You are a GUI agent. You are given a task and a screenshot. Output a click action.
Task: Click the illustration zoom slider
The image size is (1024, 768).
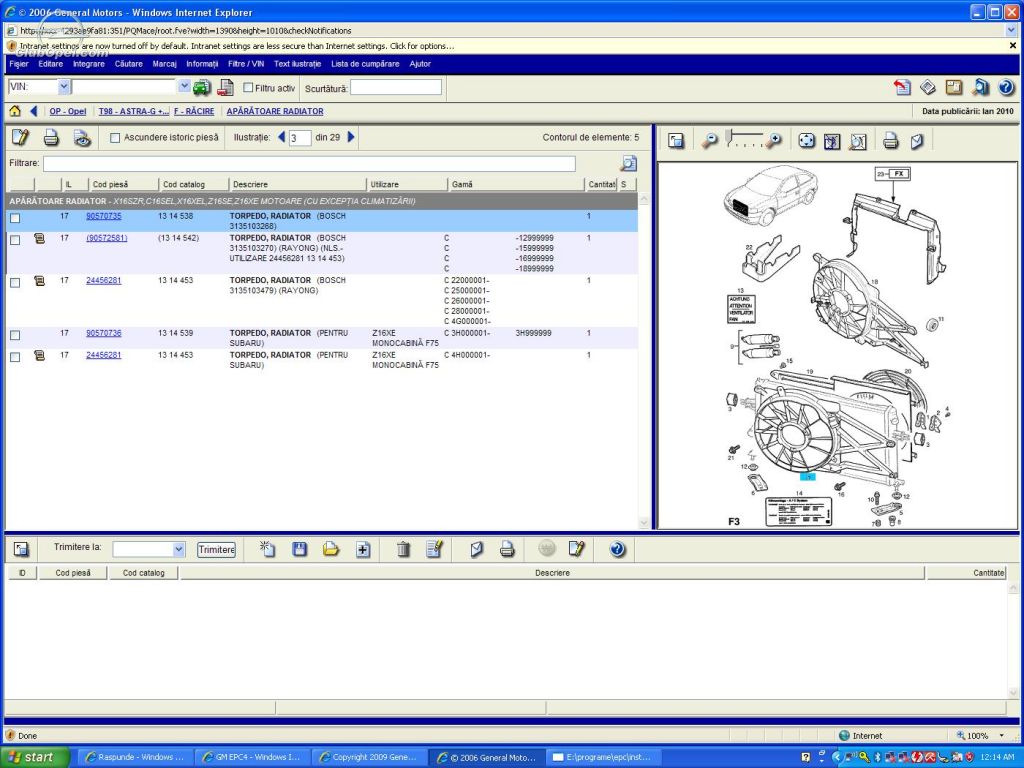click(744, 139)
